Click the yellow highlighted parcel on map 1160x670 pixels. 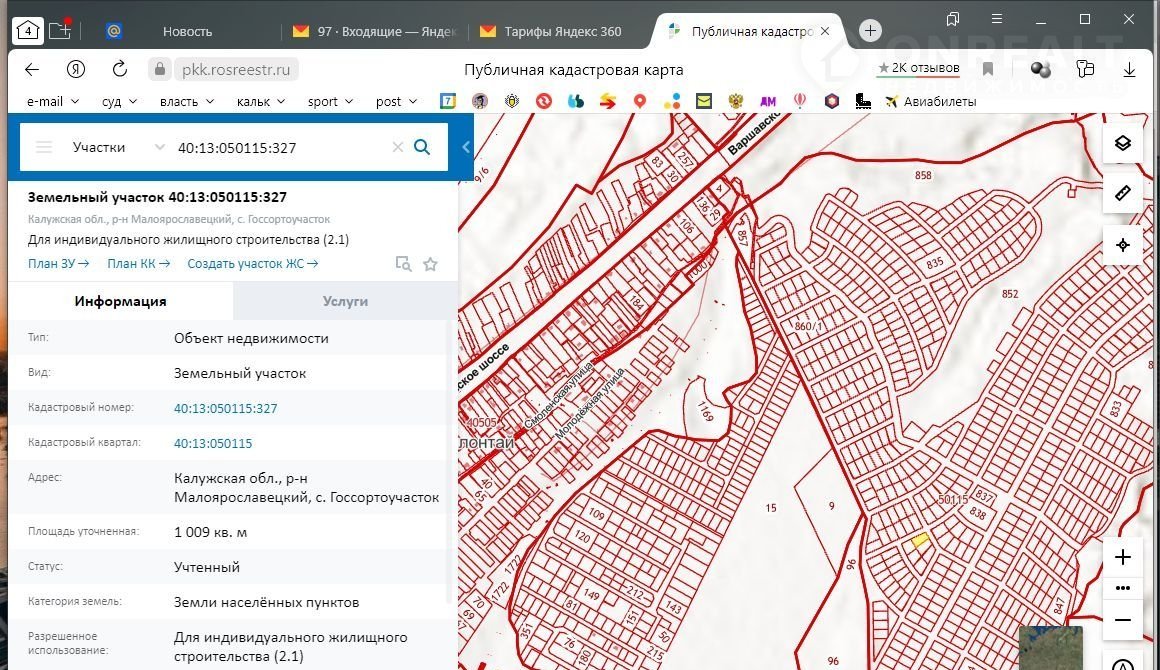[919, 539]
